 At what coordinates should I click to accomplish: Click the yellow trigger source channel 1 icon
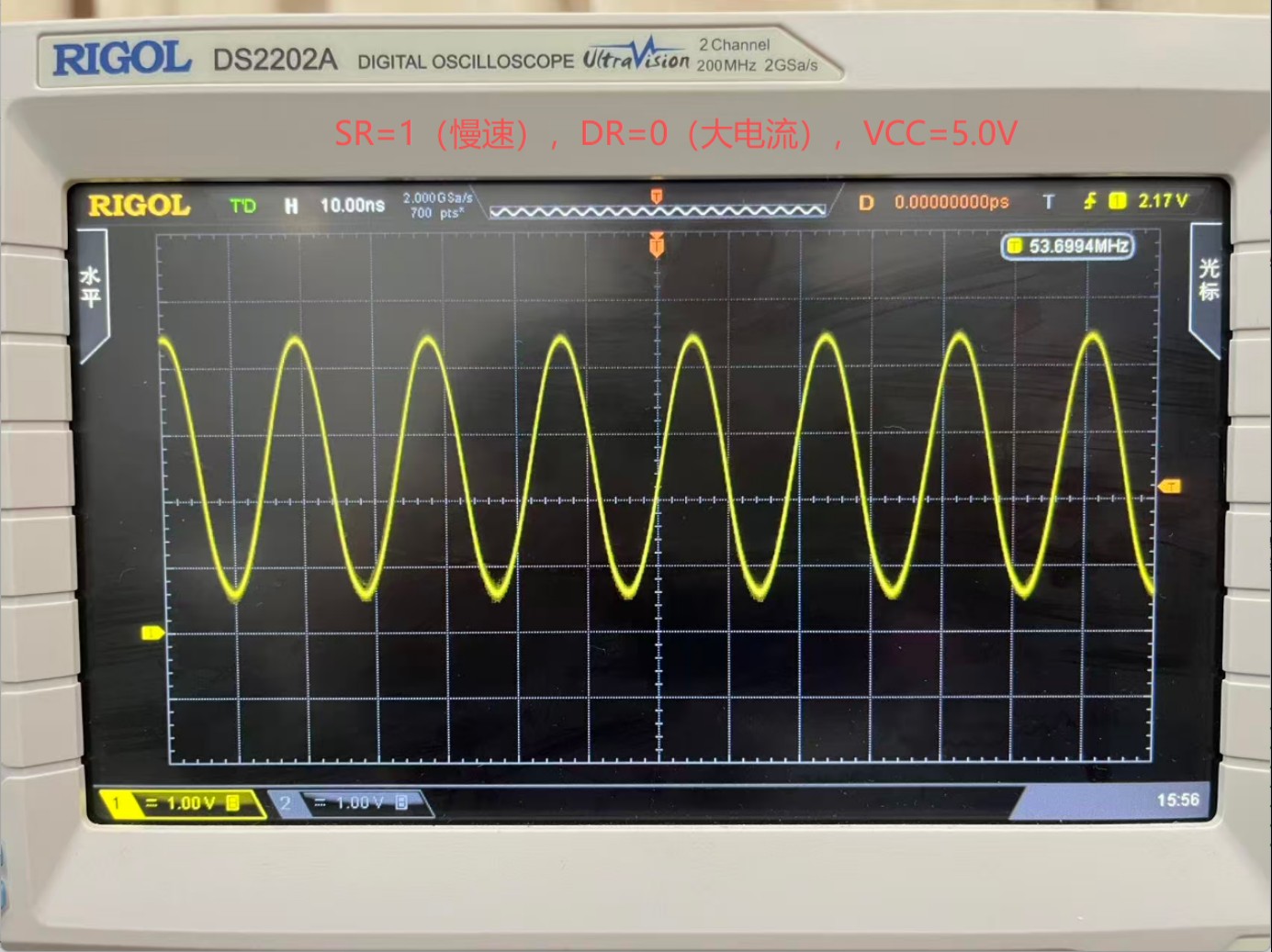1118,201
